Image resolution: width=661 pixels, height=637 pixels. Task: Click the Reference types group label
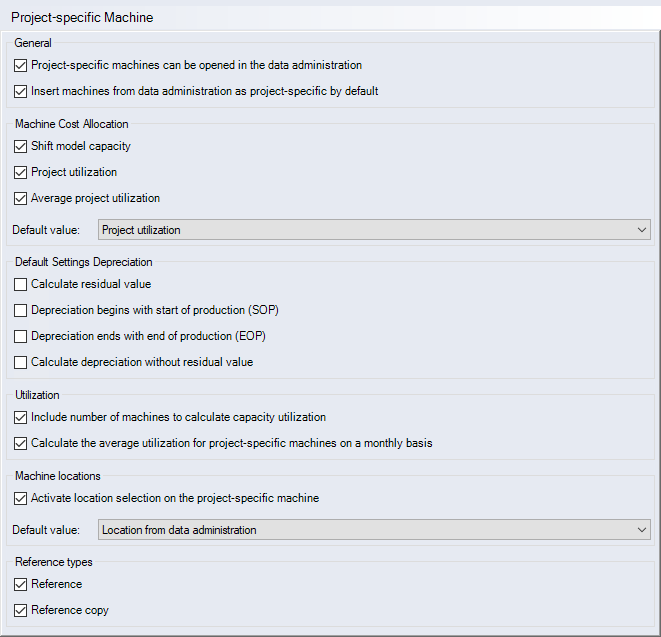coord(55,562)
